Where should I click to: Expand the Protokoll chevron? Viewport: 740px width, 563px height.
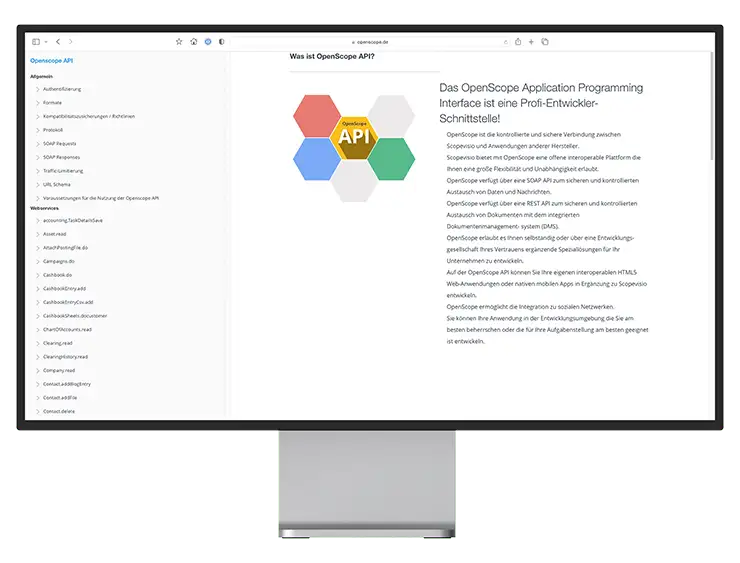pos(38,130)
